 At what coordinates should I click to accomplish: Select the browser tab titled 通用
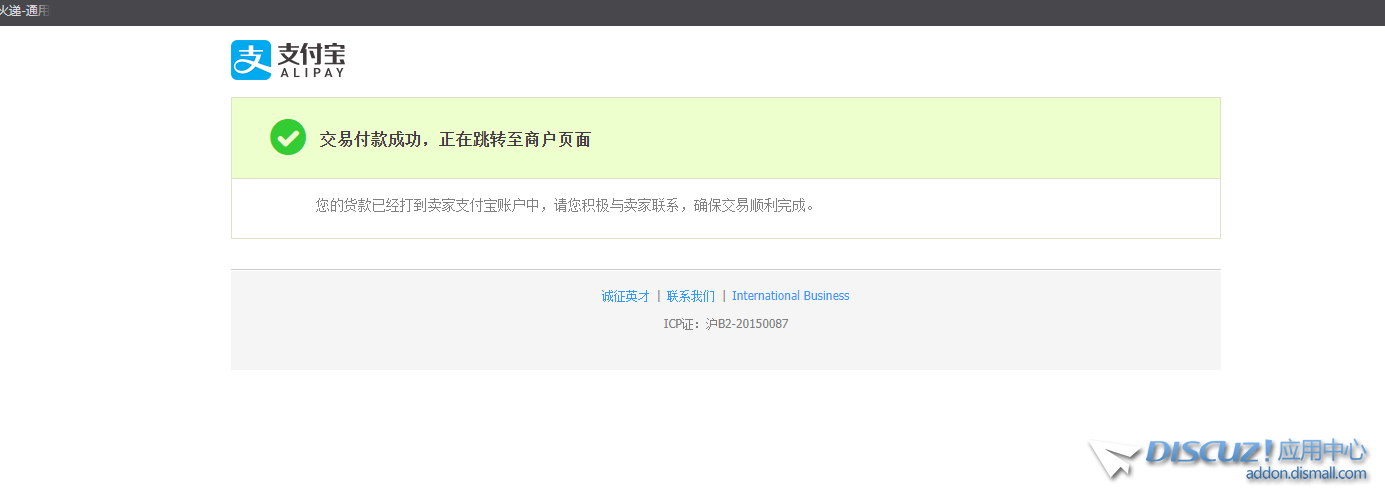tap(24, 11)
